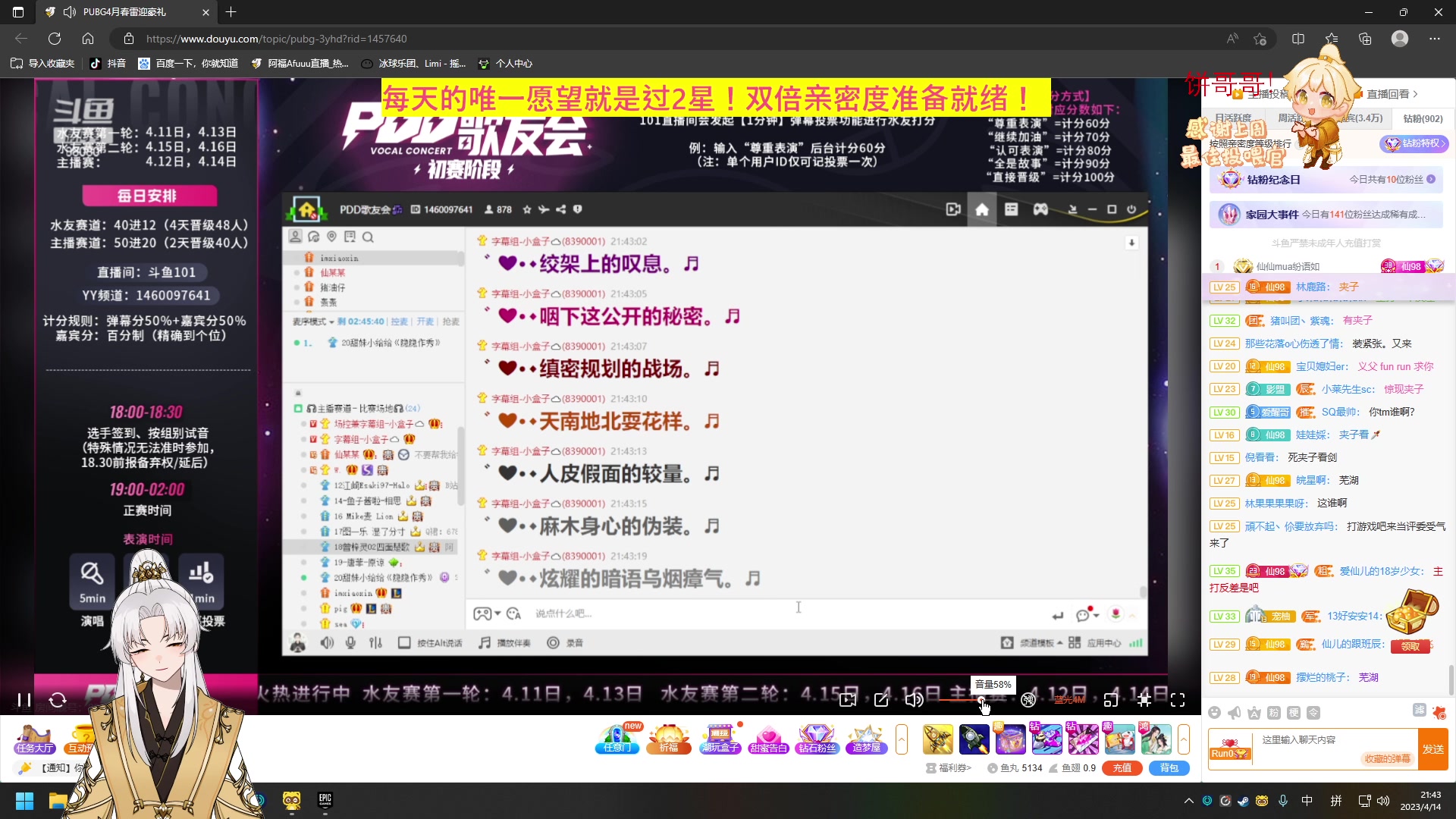Enter fullscreen mode in the player
Screen dimensions: 1456x819
pos(1178,700)
